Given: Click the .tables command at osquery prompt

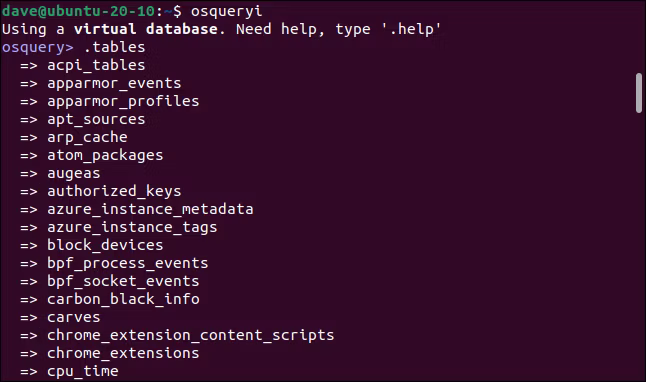Looking at the screenshot, I should (115, 47).
